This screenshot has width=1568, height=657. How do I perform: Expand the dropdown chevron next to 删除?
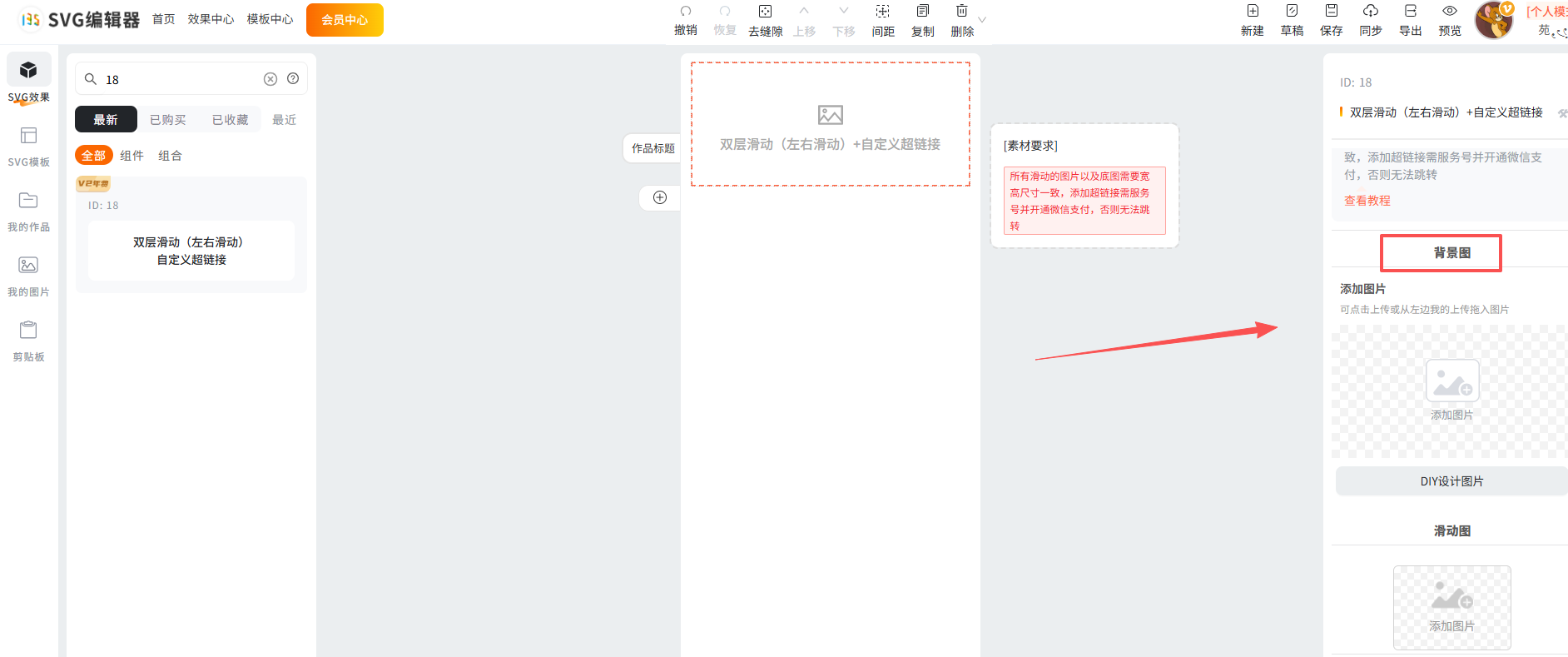point(982,19)
